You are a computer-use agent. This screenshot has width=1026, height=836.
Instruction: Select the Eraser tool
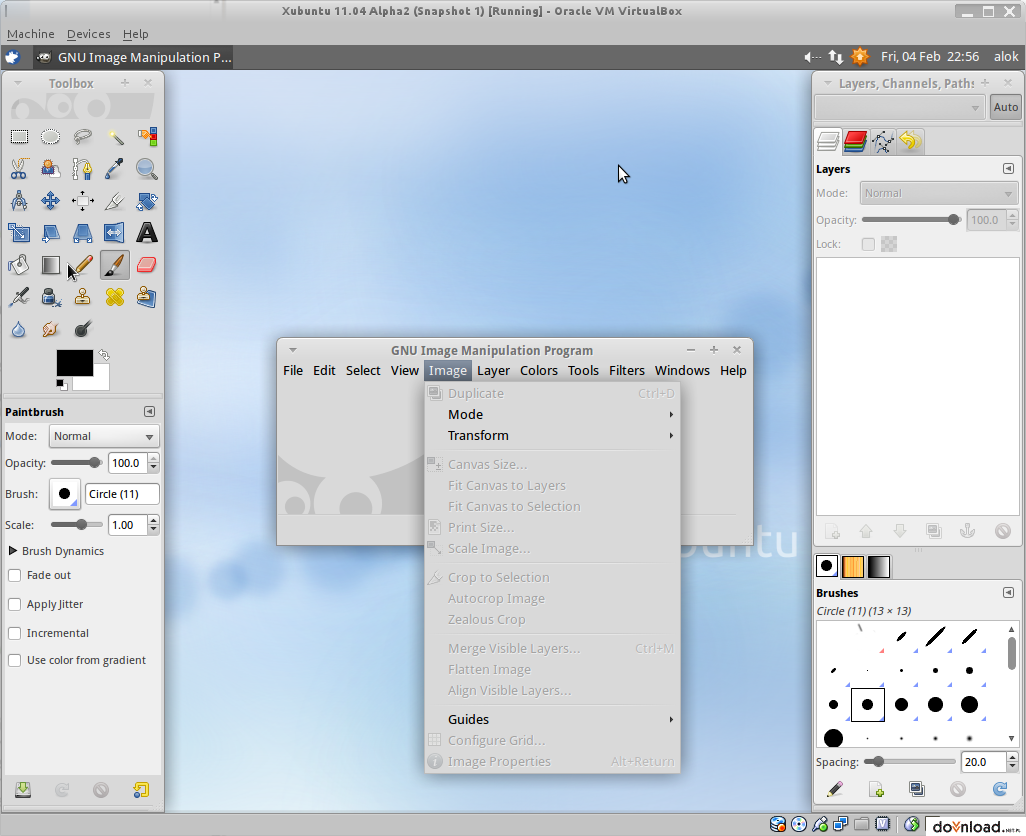[147, 265]
